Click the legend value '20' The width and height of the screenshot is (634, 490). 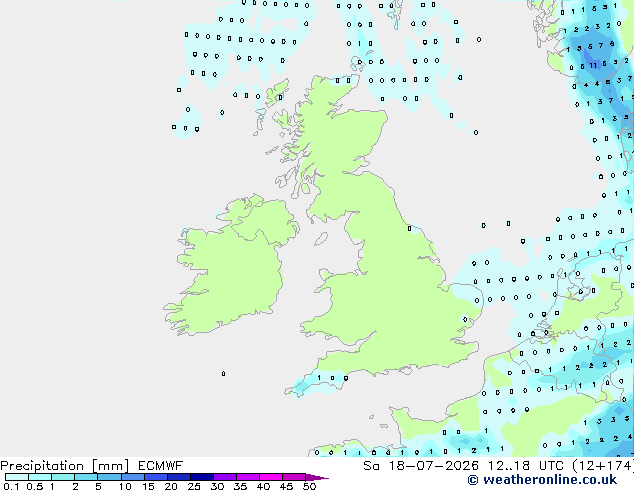click(x=171, y=486)
